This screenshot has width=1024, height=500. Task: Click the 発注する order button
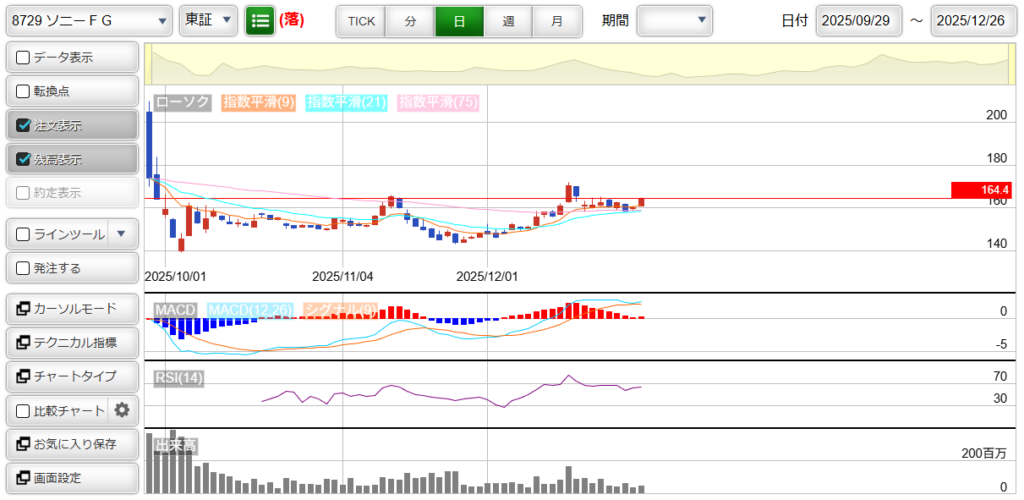click(x=71, y=268)
